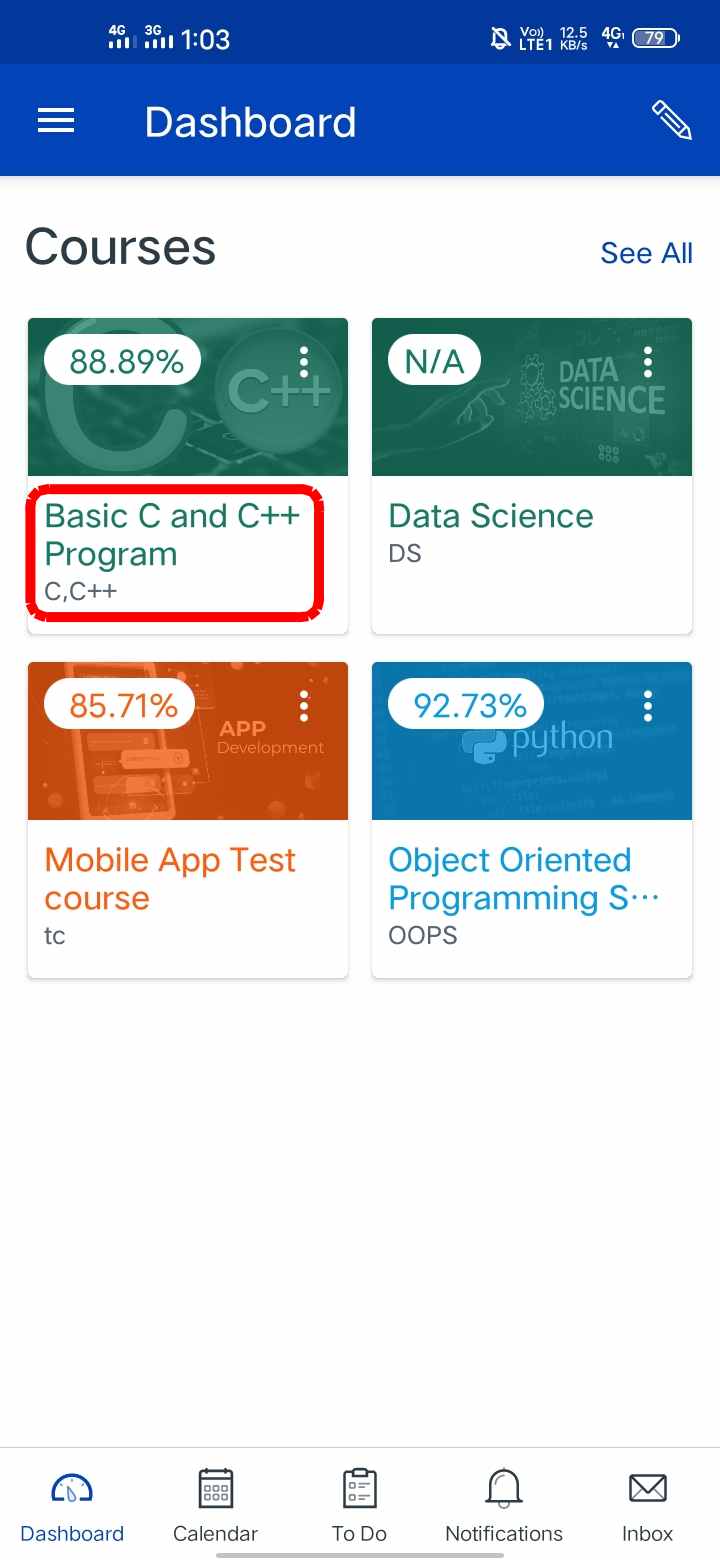
Task: Open the Data Science course title
Action: [490, 516]
